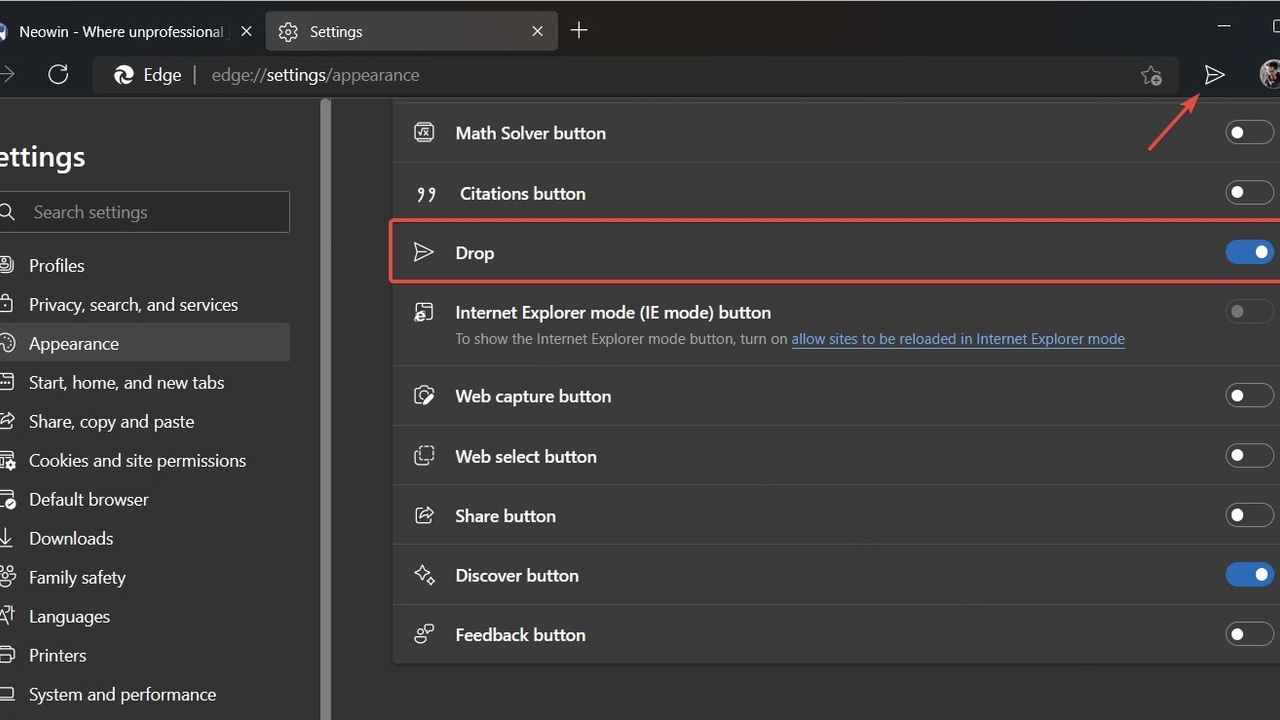Switch on the Citations button toggle
This screenshot has width=1280, height=720.
[x=1249, y=193]
